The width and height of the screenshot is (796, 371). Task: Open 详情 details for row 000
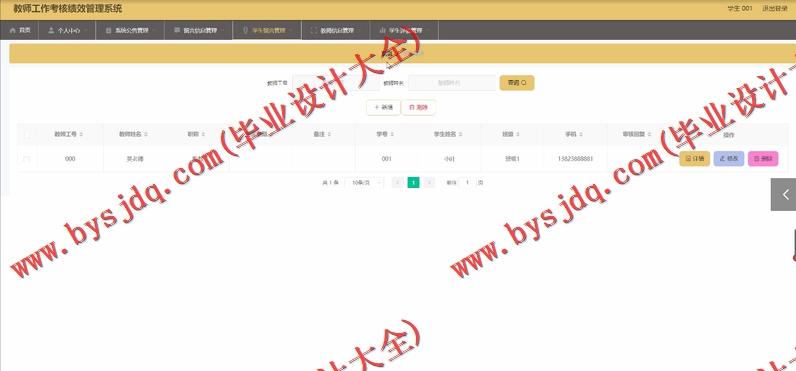(694, 159)
